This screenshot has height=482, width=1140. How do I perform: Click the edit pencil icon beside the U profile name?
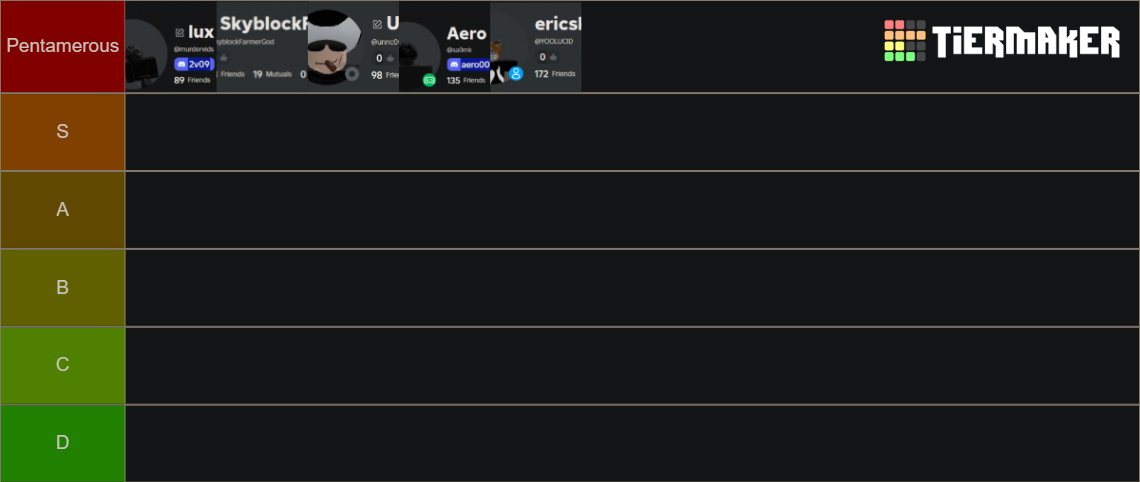coord(377,24)
